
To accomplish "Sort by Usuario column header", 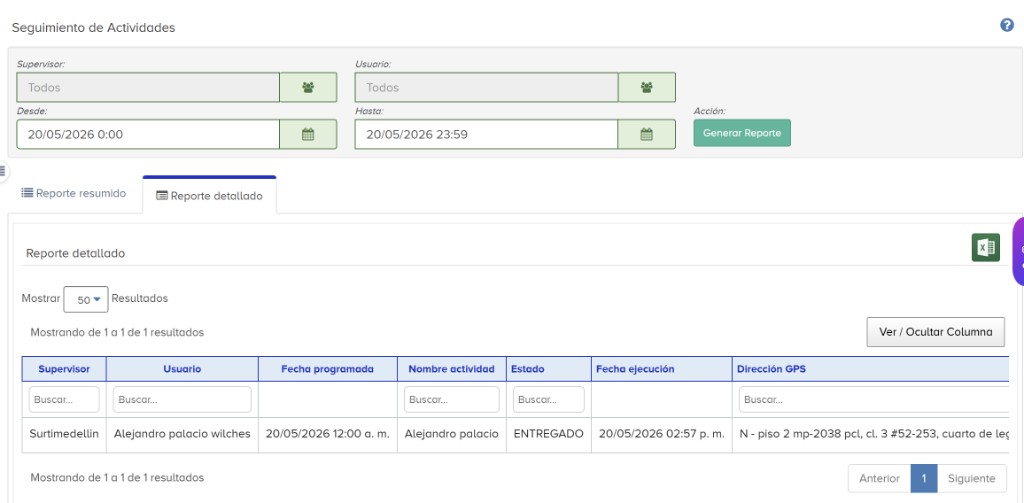I will (x=182, y=369).
